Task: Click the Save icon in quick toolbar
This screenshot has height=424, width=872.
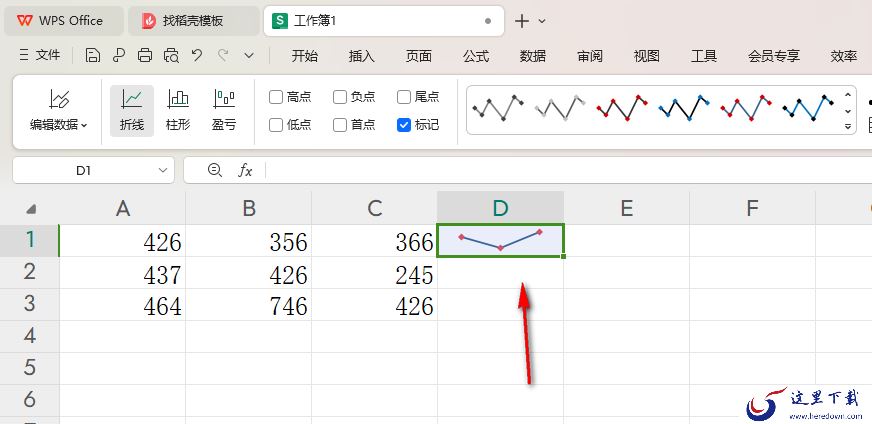Action: click(x=93, y=55)
